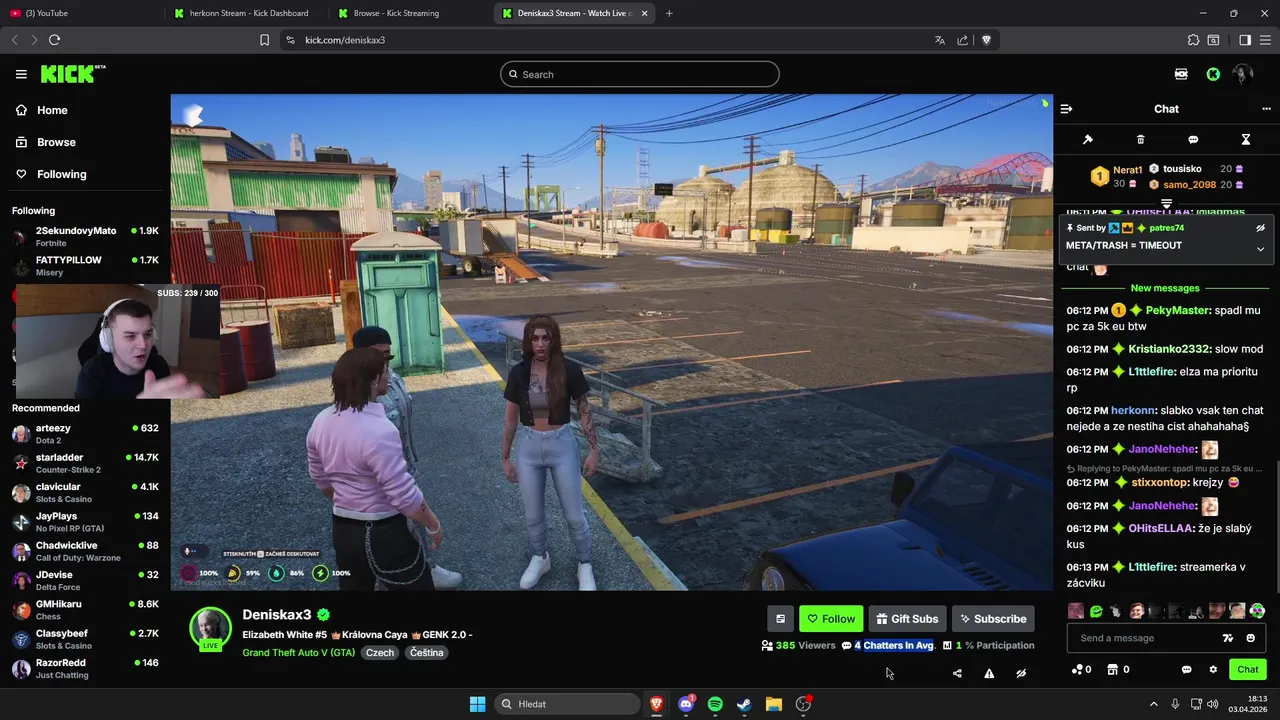Hide the pinned message with eye-slash icon
The image size is (1280, 720).
point(1261,228)
